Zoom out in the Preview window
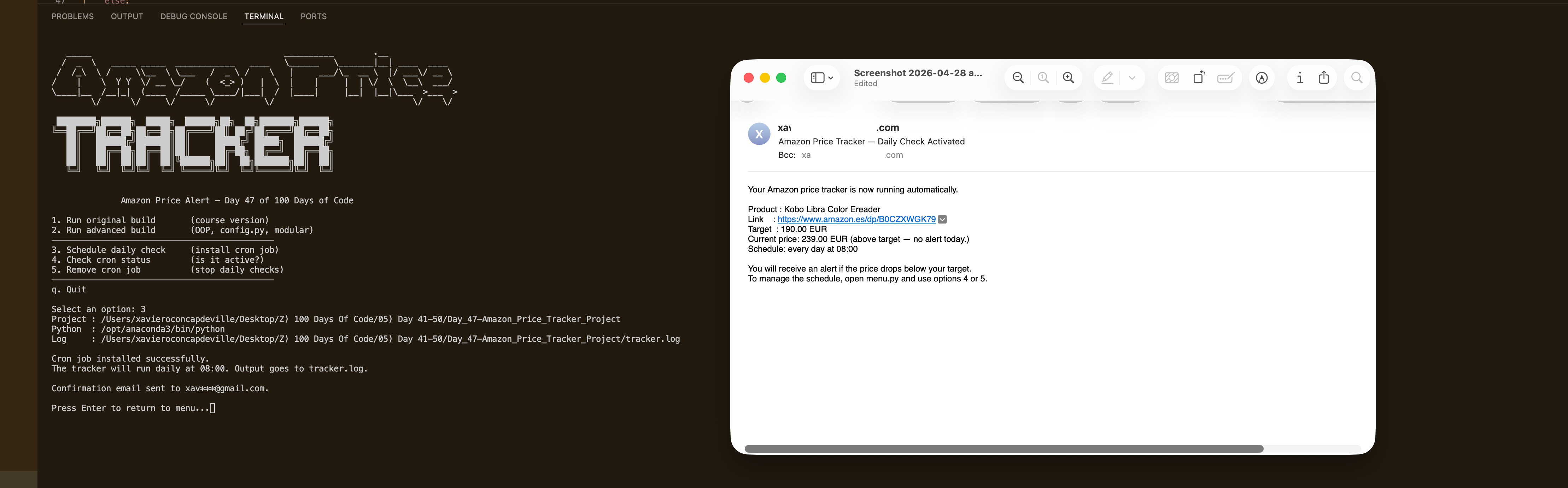The width and height of the screenshot is (1568, 488). click(1018, 78)
